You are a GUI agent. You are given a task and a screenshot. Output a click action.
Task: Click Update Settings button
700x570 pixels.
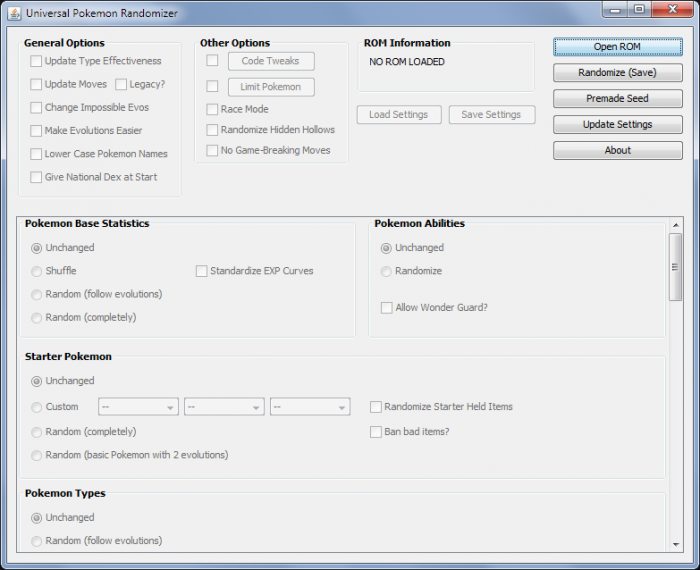coord(617,125)
